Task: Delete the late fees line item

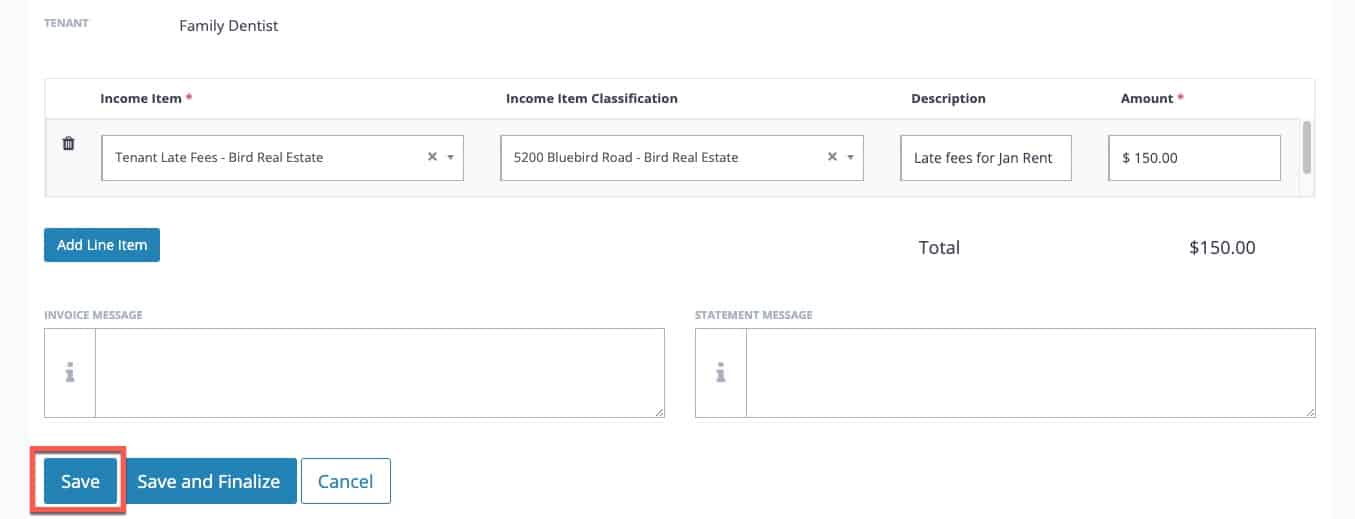Action: coord(68,143)
